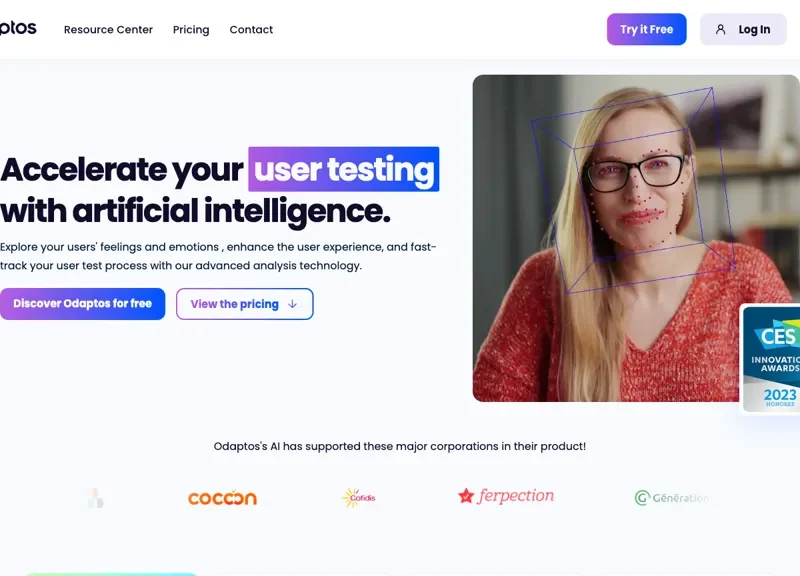Screen dimensions: 800x576
Task: Click the faded partner logo at far left
Action: tap(96, 498)
